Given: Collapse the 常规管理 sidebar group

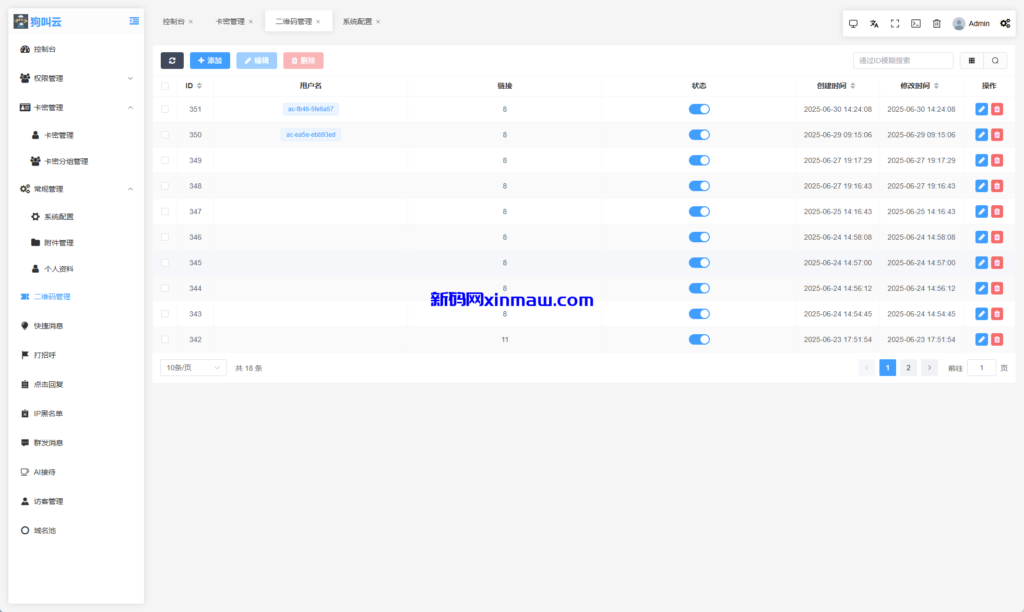Looking at the screenshot, I should tap(75, 189).
